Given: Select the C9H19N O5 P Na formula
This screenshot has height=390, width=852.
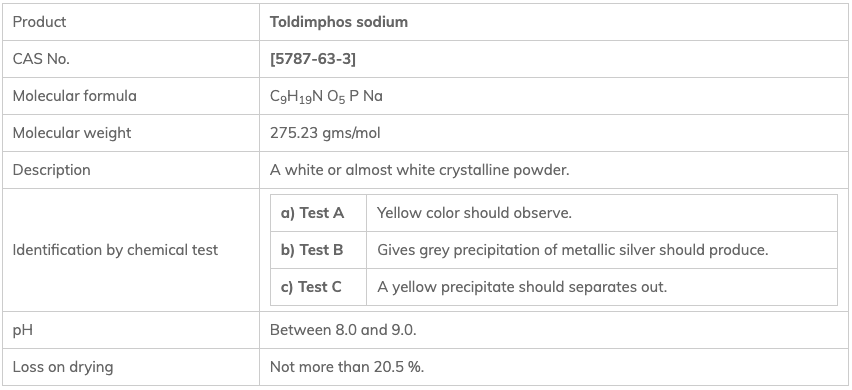Looking at the screenshot, I should [326, 97].
